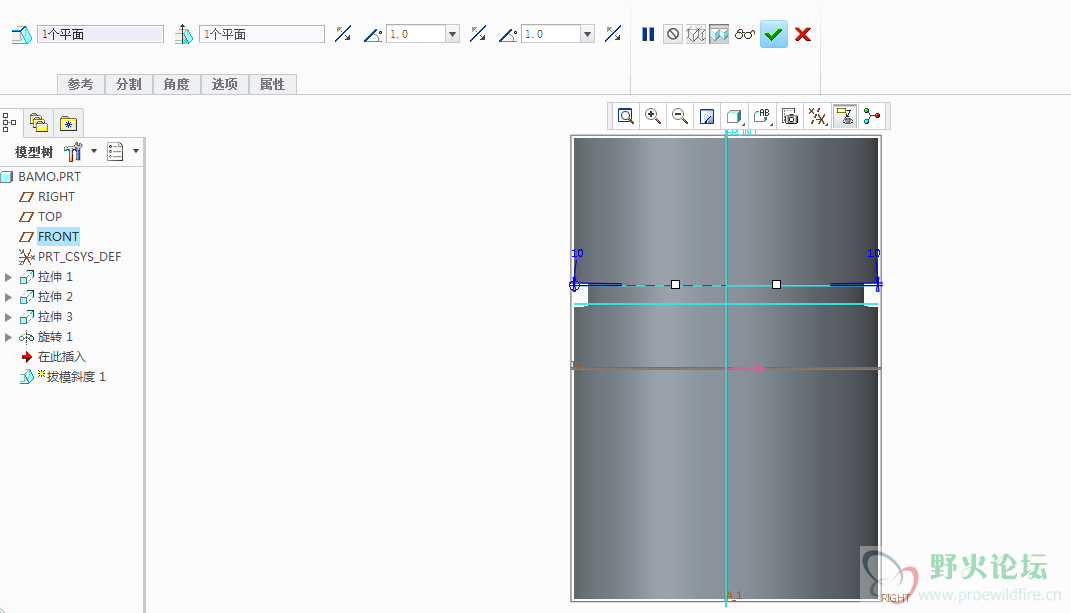Open the saved orientations AB icon
The image size is (1071, 613).
(x=762, y=116)
